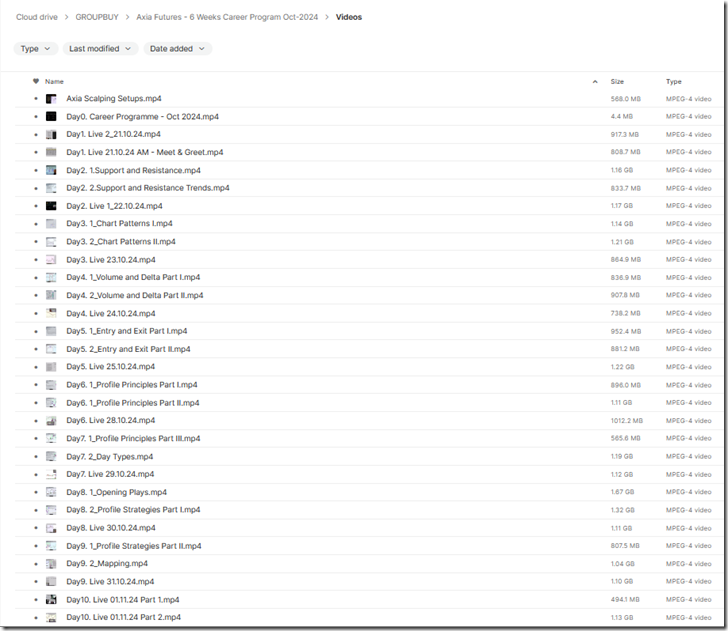The height and width of the screenshot is (631, 728).
Task: Click Day3. 1_Chart Patterns I.mp4 thumbnail icon
Action: point(51,224)
